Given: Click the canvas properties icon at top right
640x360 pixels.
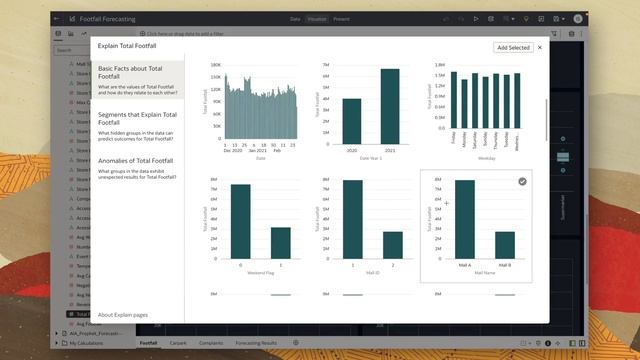Looking at the screenshot, I should (x=571, y=34).
